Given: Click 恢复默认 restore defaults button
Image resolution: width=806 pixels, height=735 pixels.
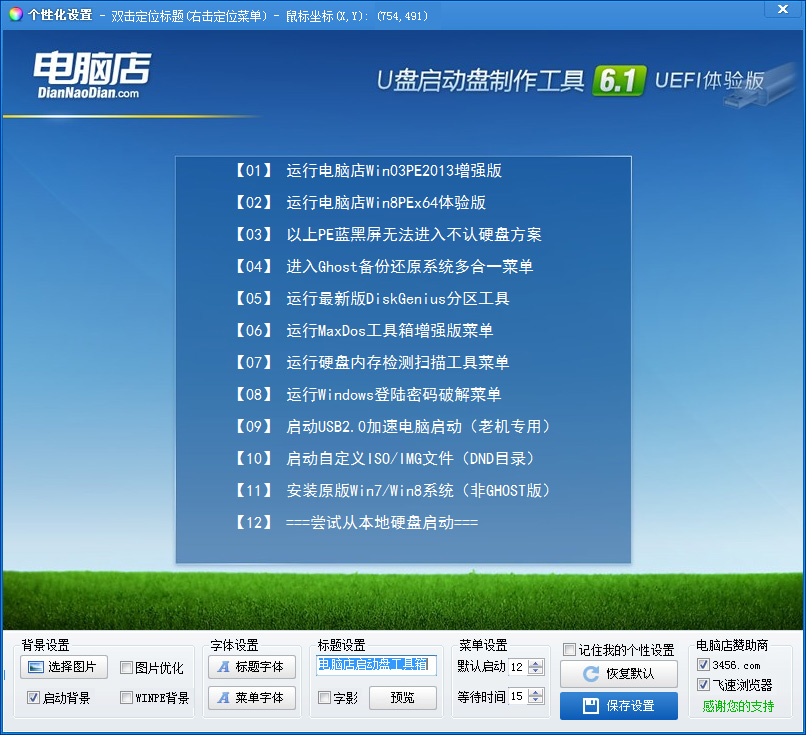Looking at the screenshot, I should point(618,674).
